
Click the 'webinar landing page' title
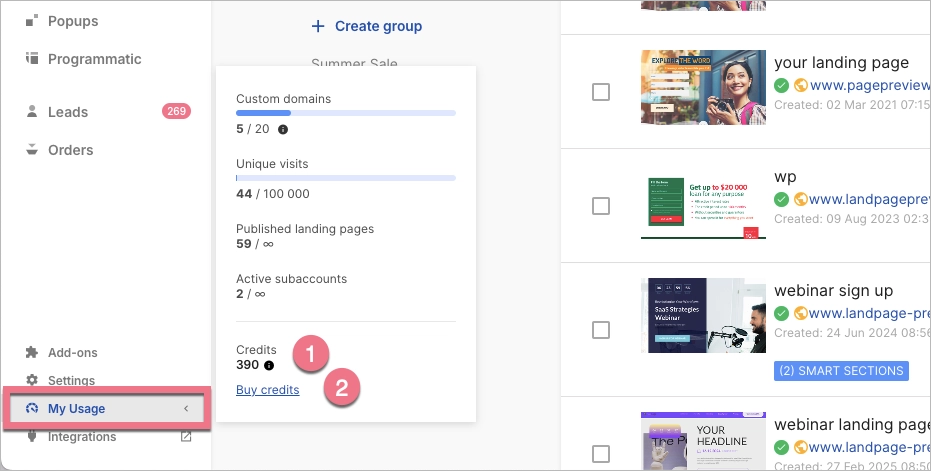click(852, 425)
